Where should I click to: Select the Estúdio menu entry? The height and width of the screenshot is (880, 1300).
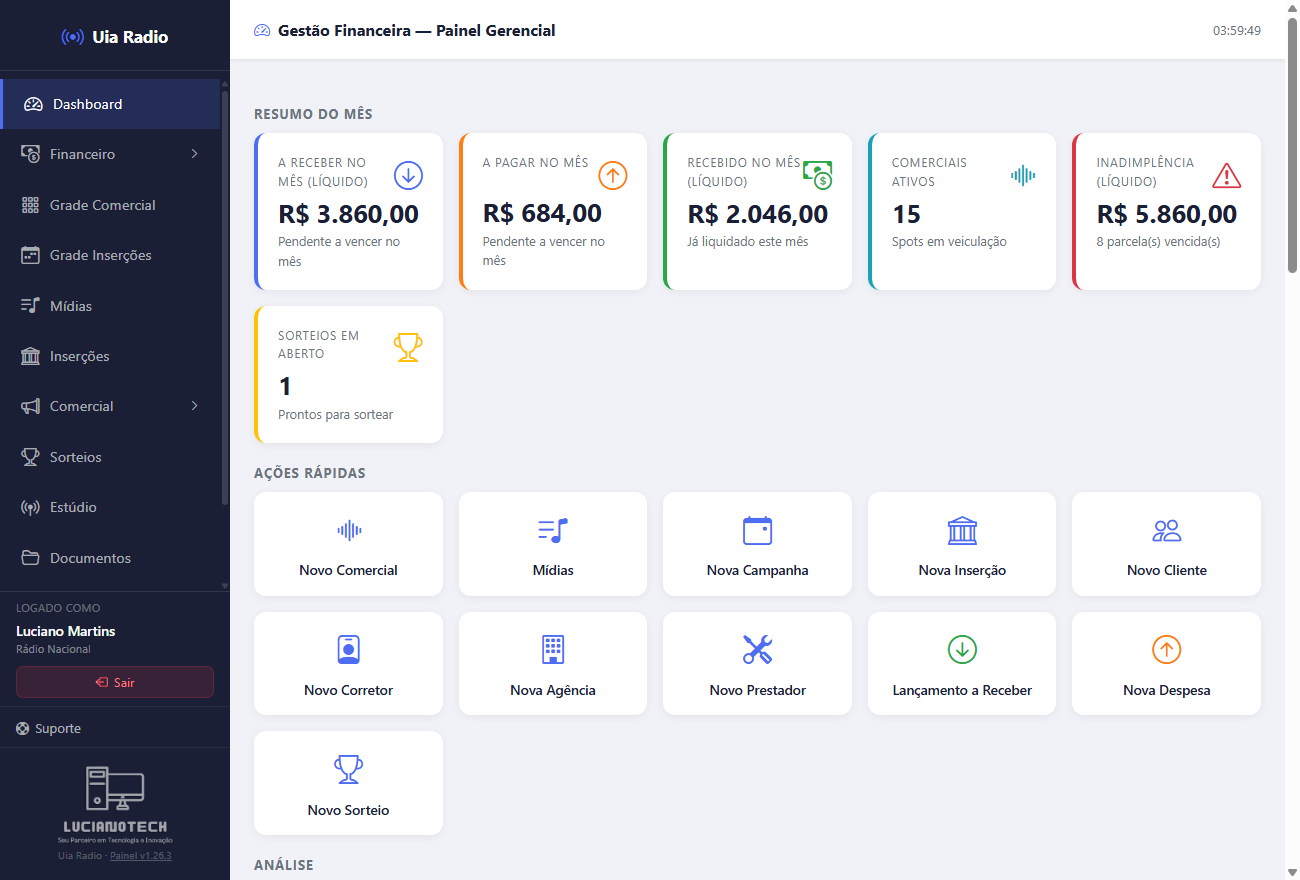[x=110, y=507]
